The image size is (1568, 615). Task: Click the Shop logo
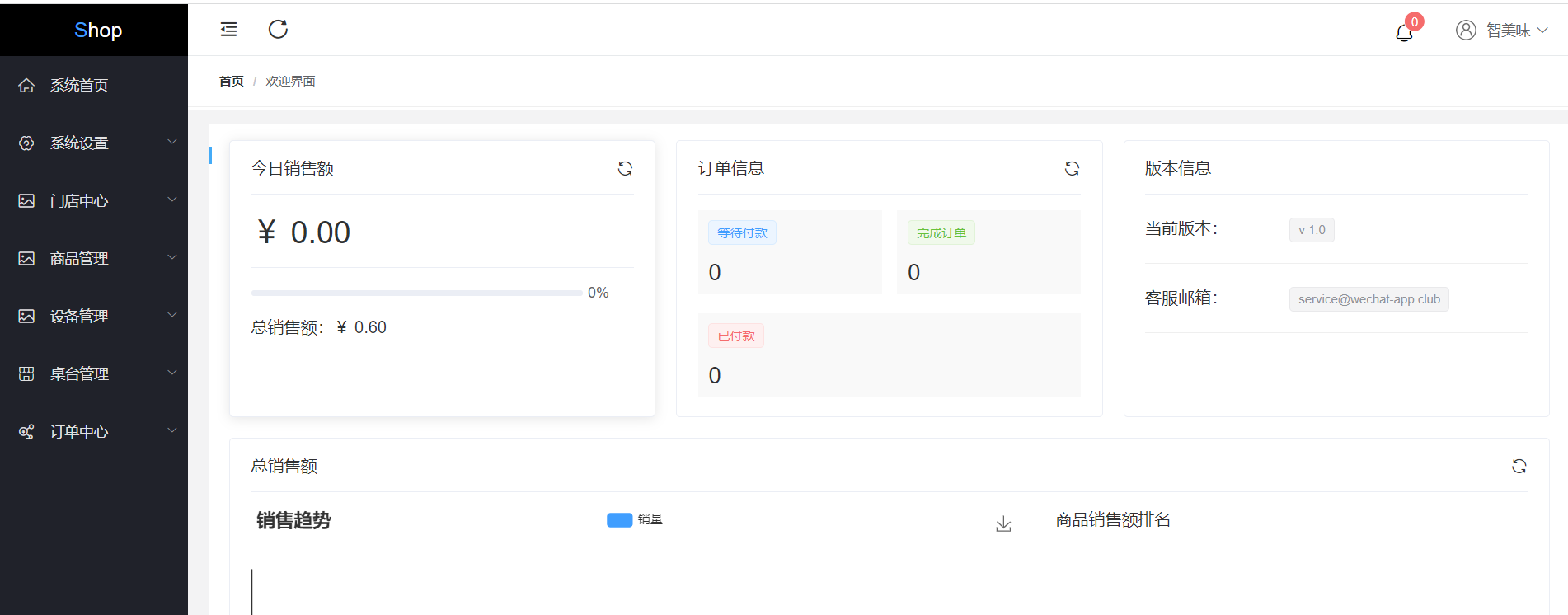tap(98, 30)
